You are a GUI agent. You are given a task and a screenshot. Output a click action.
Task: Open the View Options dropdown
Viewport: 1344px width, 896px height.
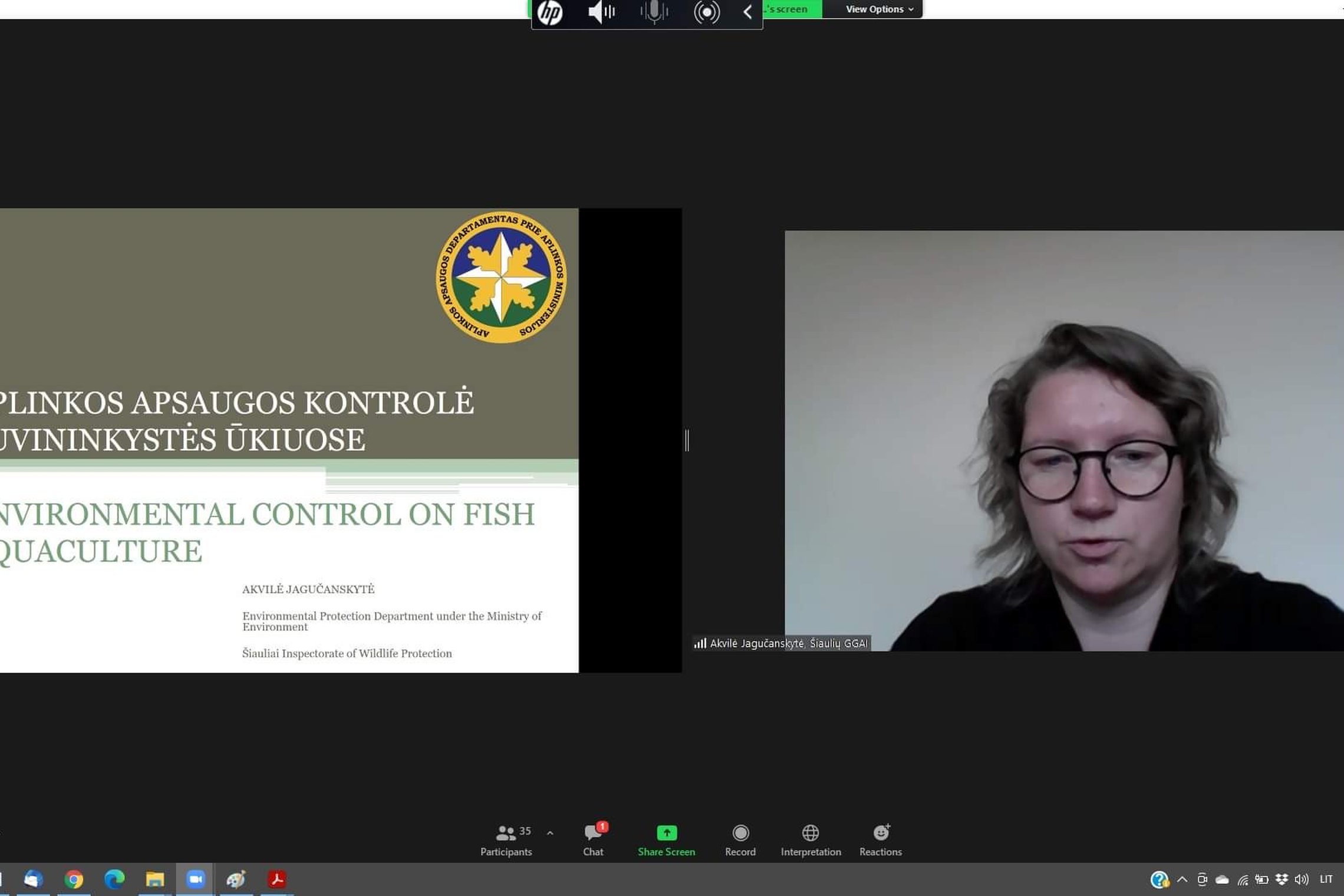click(879, 9)
